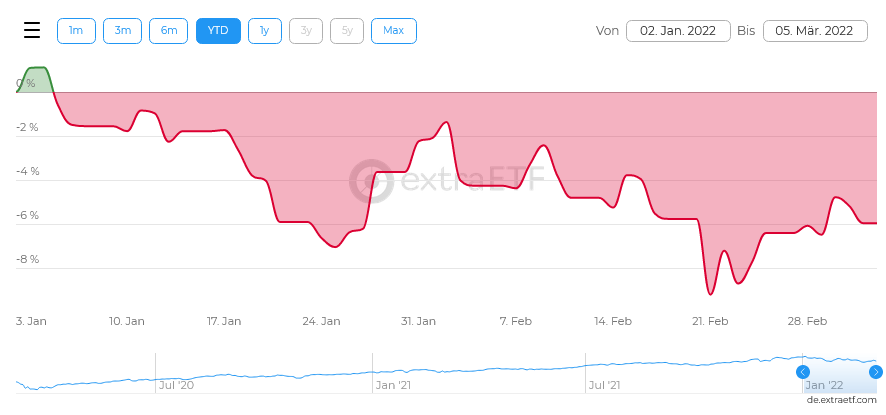Image resolution: width=886 pixels, height=415 pixels.
Task: Open the Von start date field
Action: [x=677, y=31]
